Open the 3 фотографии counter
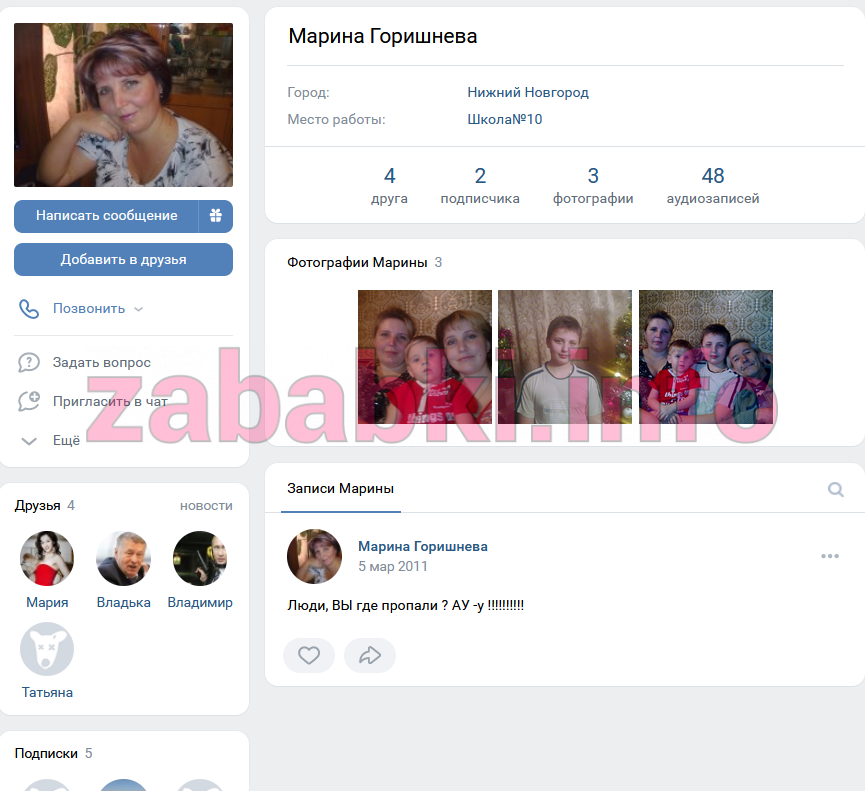The width and height of the screenshot is (865, 791). pyautogui.click(x=593, y=185)
